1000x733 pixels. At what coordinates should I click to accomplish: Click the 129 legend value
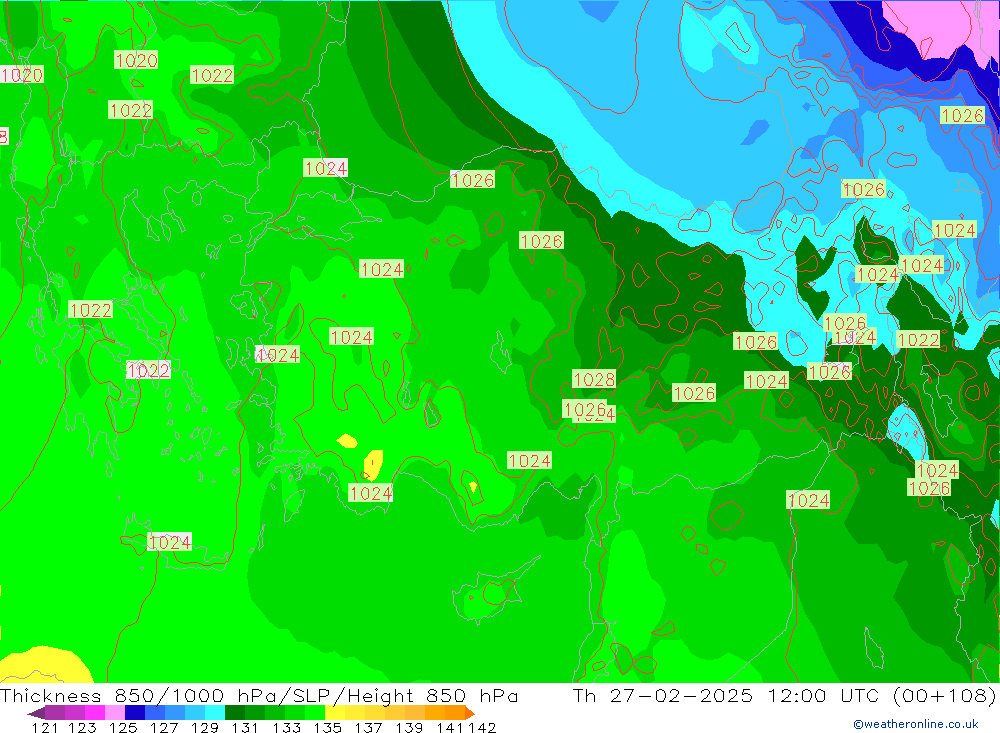(x=205, y=727)
